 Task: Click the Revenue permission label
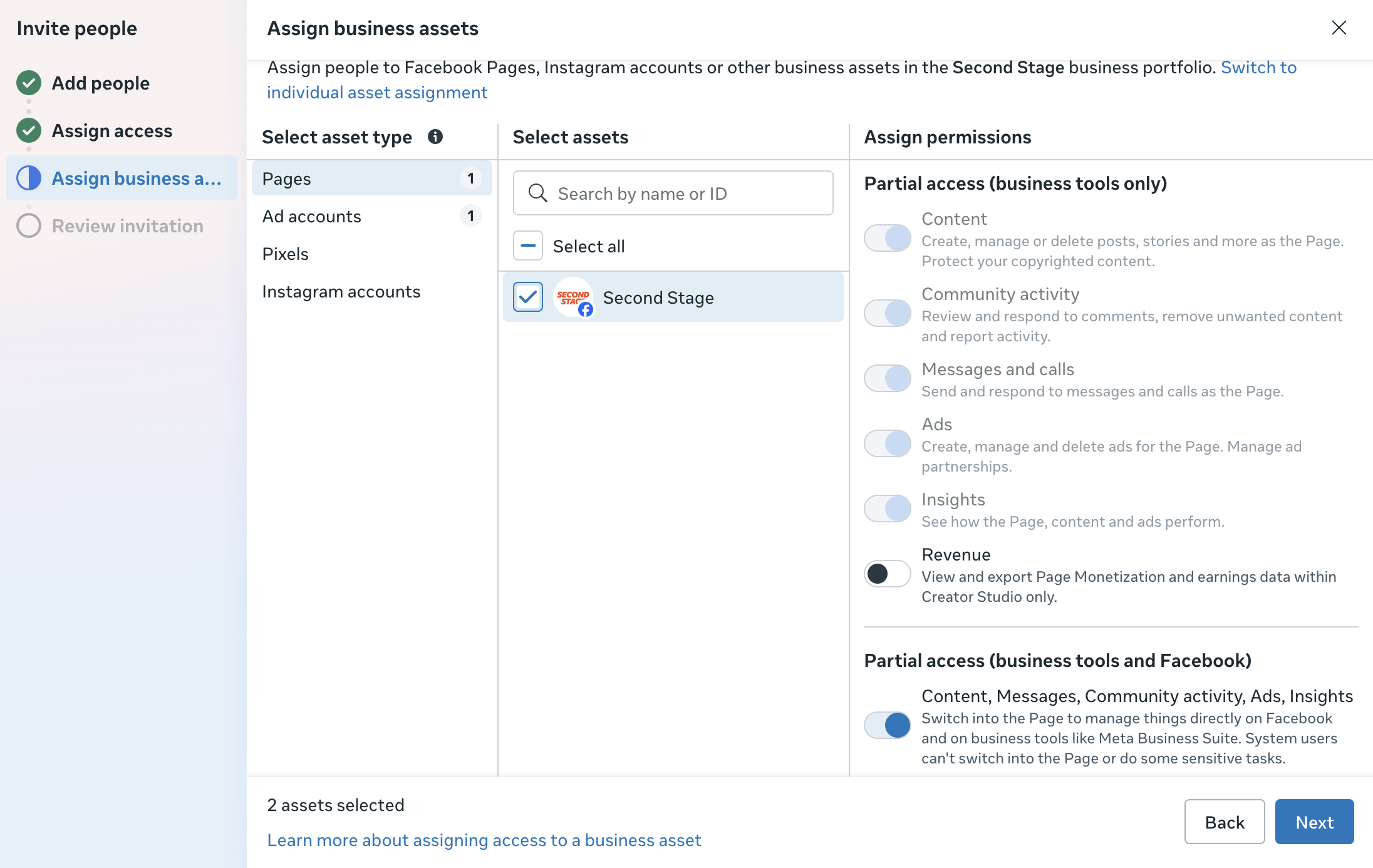click(956, 554)
